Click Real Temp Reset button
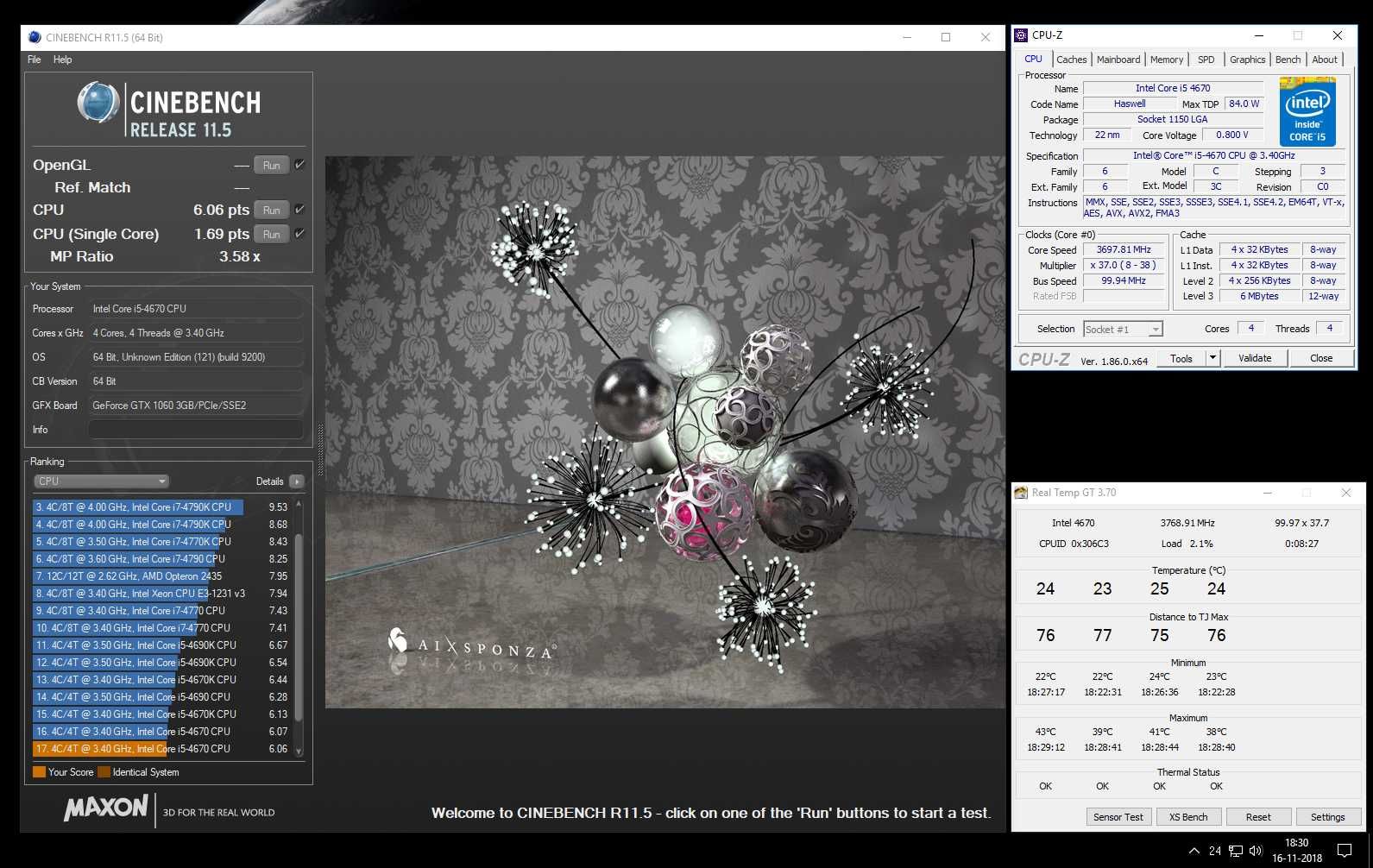The width and height of the screenshot is (1373, 868). 1258,816
